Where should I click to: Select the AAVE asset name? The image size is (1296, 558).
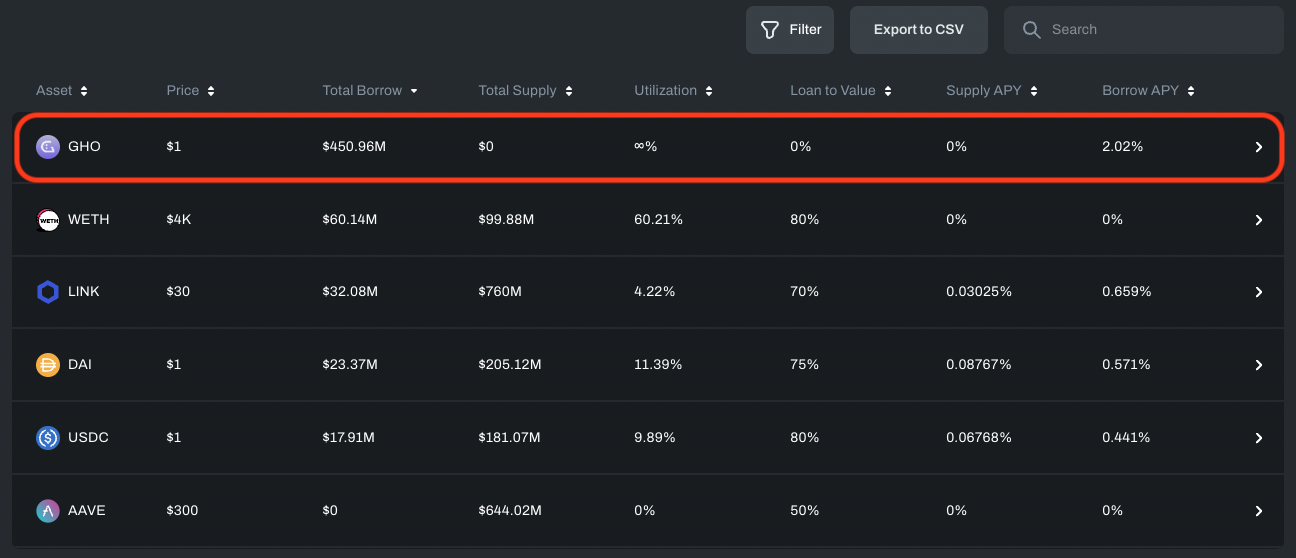[x=87, y=511]
